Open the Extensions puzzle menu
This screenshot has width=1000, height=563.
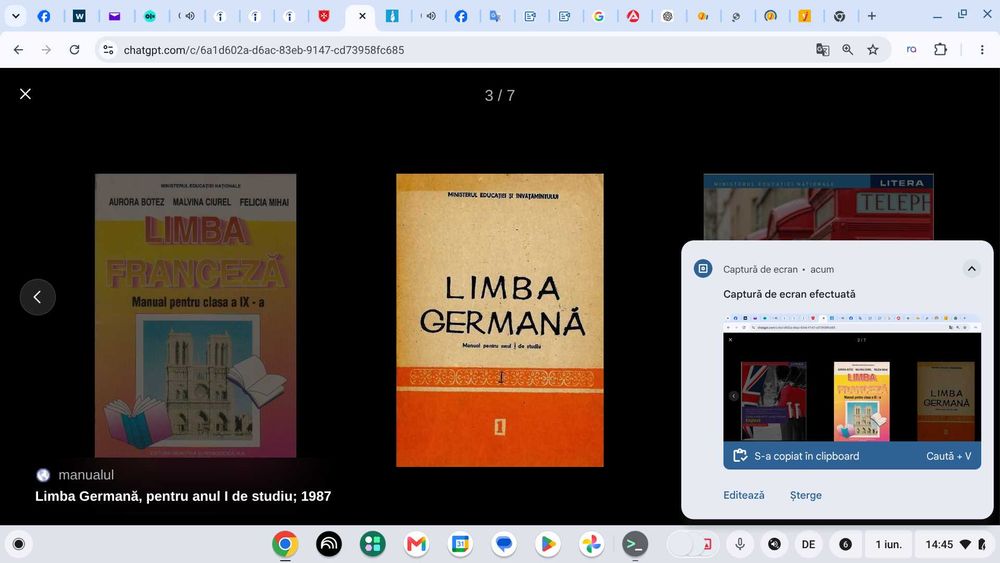[x=941, y=50]
